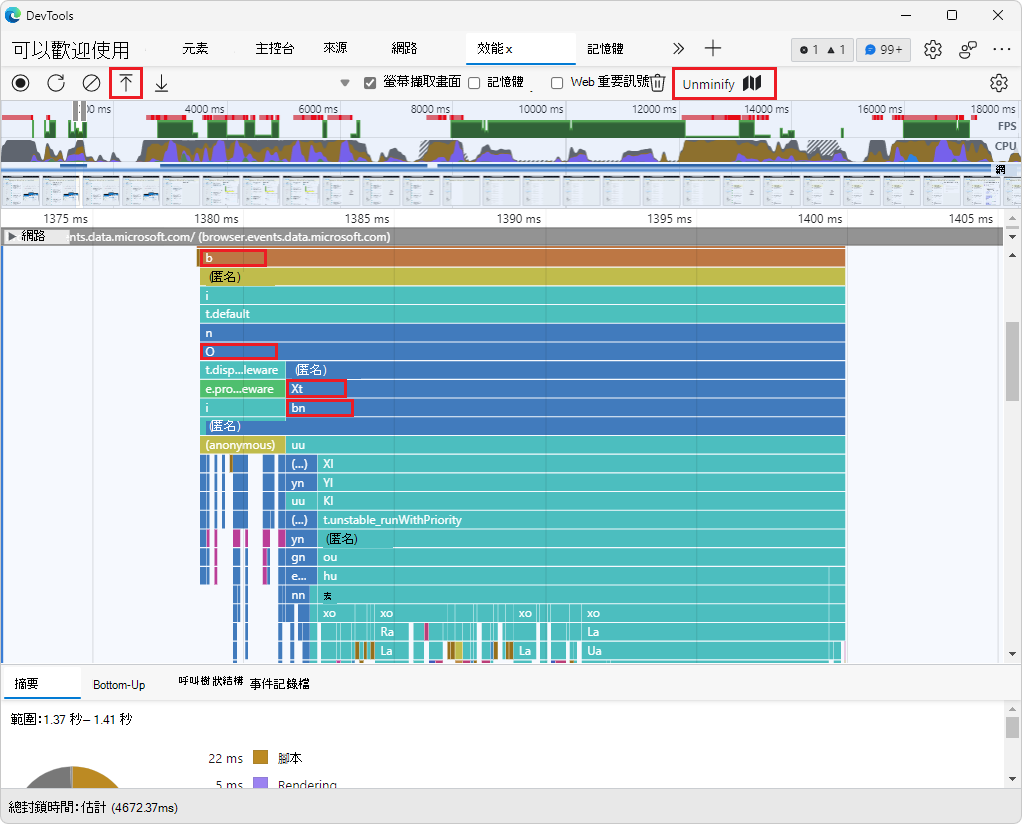Screen dimensions: 1022x824
Task: Click the e.pro...eware flame bar
Action: [242, 389]
